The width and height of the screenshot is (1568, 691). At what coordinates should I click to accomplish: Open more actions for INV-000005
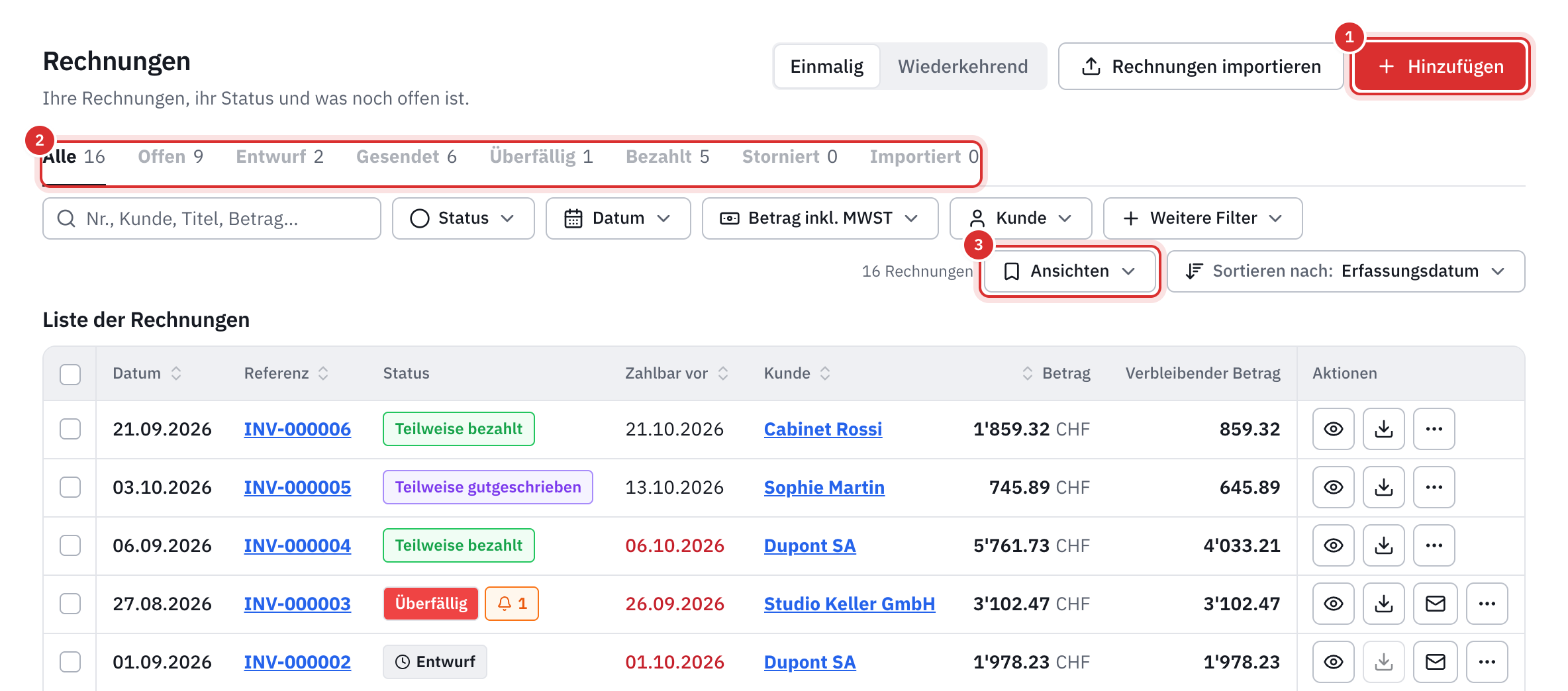point(1434,487)
